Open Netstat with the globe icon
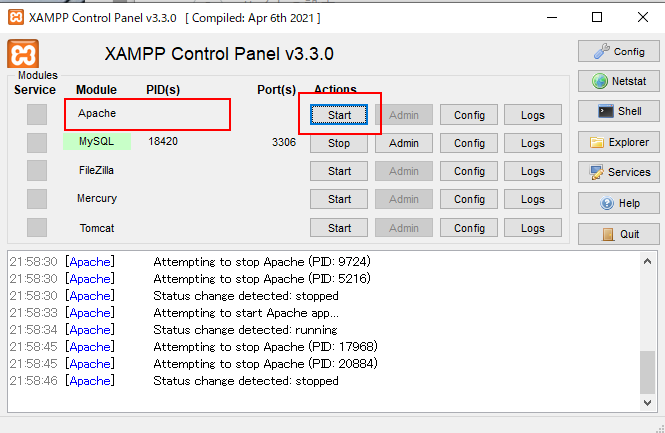Screen dimensions: 665x433 [x=618, y=81]
